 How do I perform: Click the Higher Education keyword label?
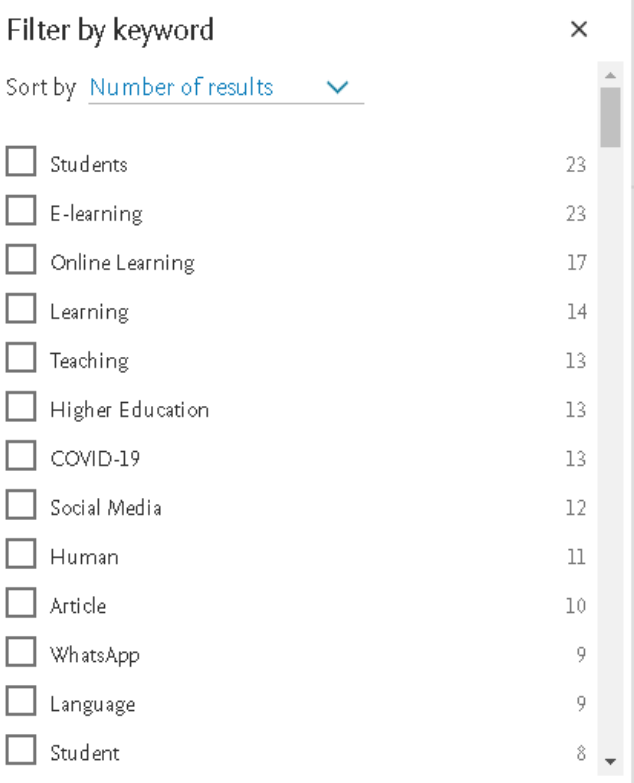point(130,409)
